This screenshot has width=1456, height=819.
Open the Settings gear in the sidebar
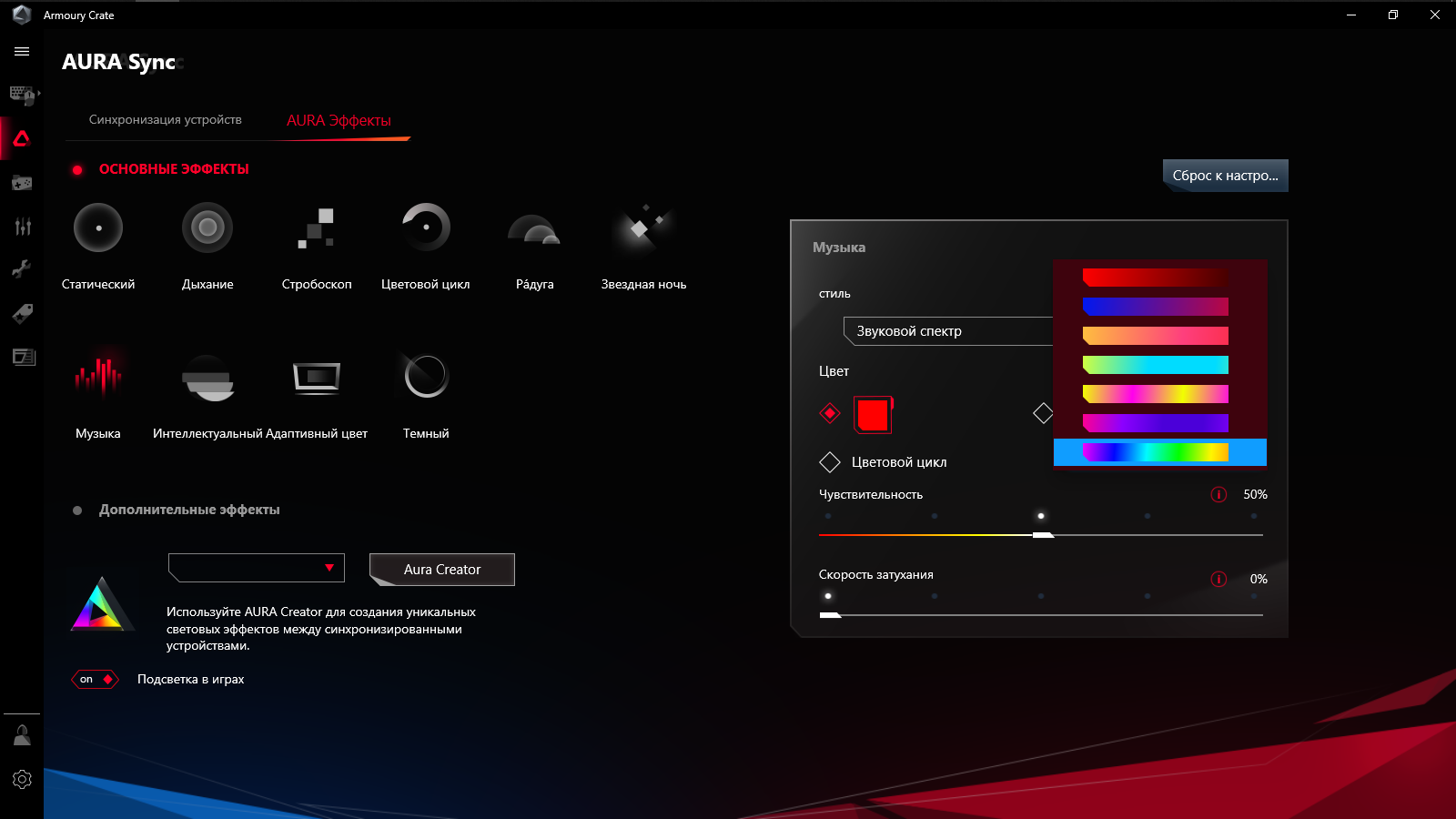click(22, 779)
